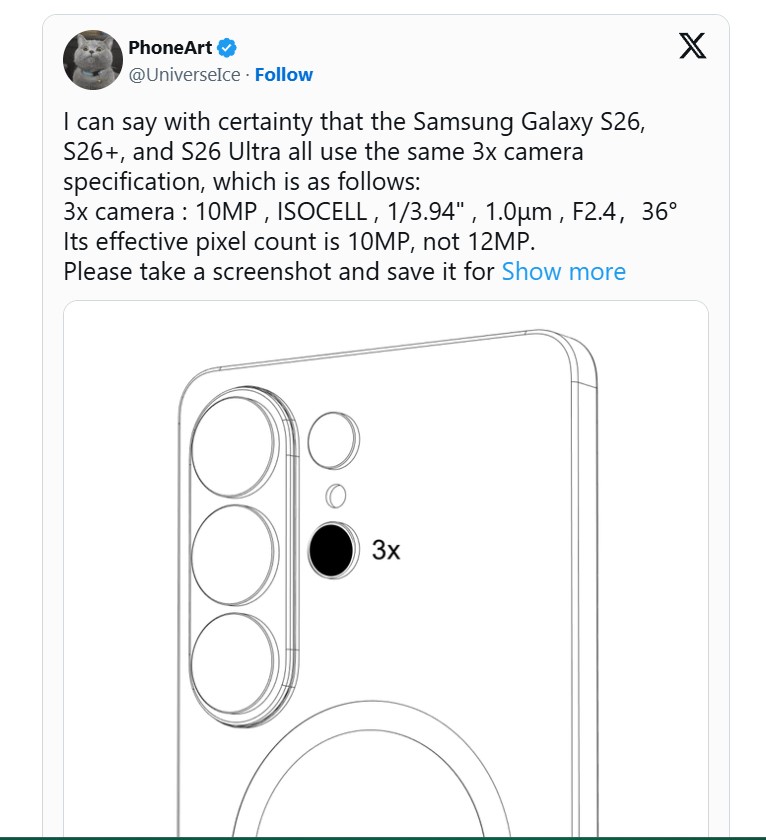
Task: Expand tweet with Show more
Action: tap(564, 272)
